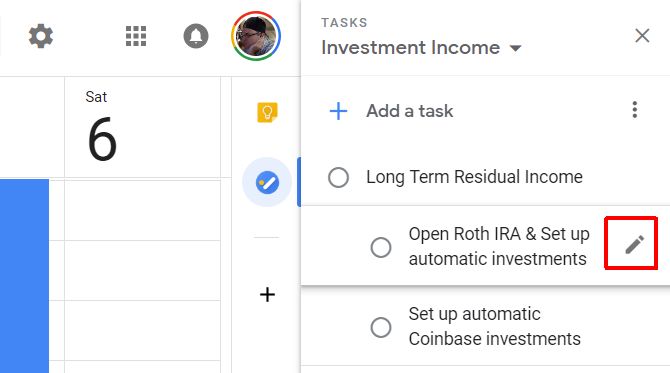Select the Tasks icon in side panel
The image size is (670, 373).
(x=267, y=182)
